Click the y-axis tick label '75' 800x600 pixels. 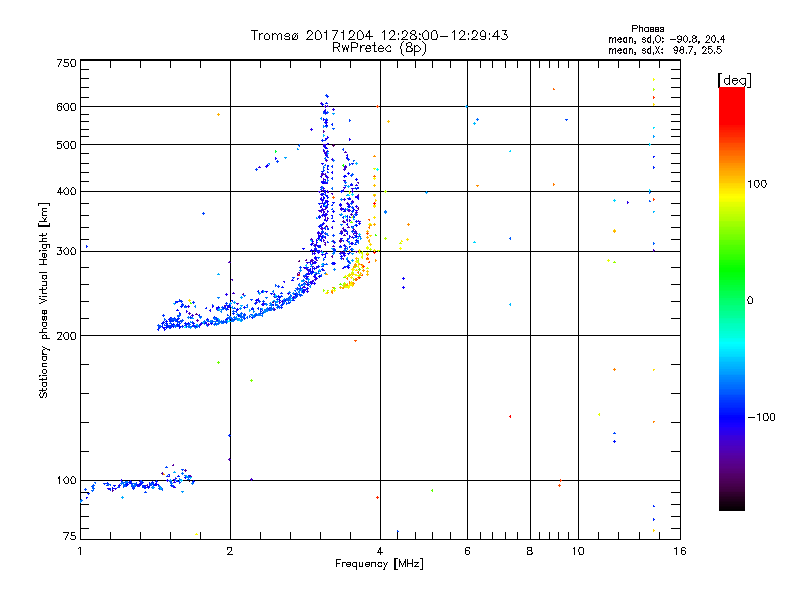(70, 536)
